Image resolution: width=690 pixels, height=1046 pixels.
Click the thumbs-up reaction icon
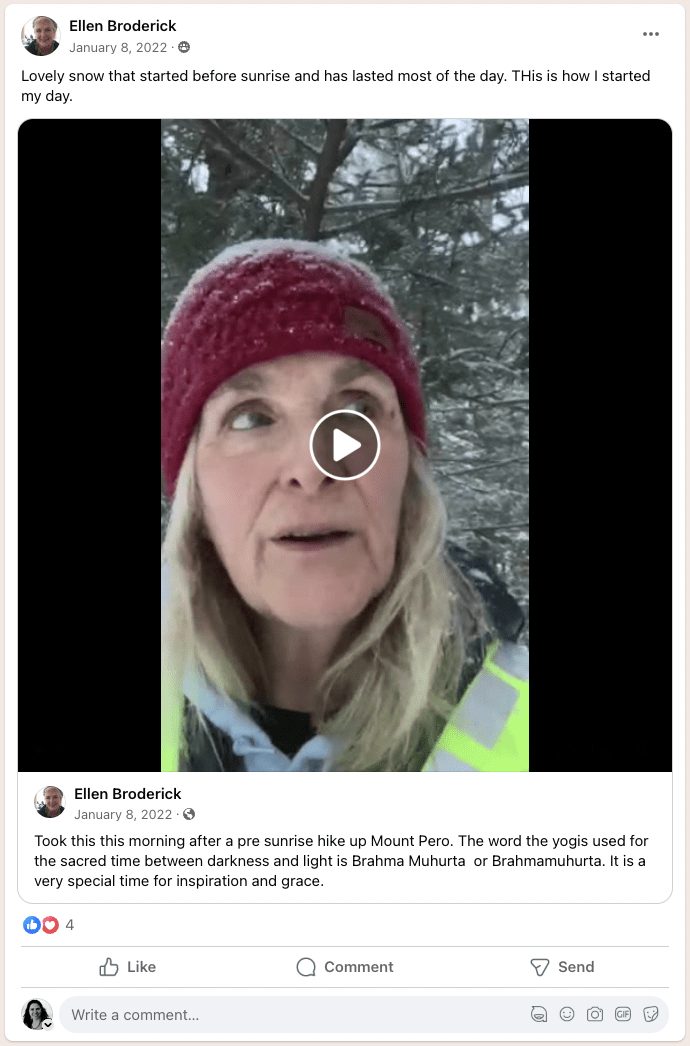[x=31, y=925]
